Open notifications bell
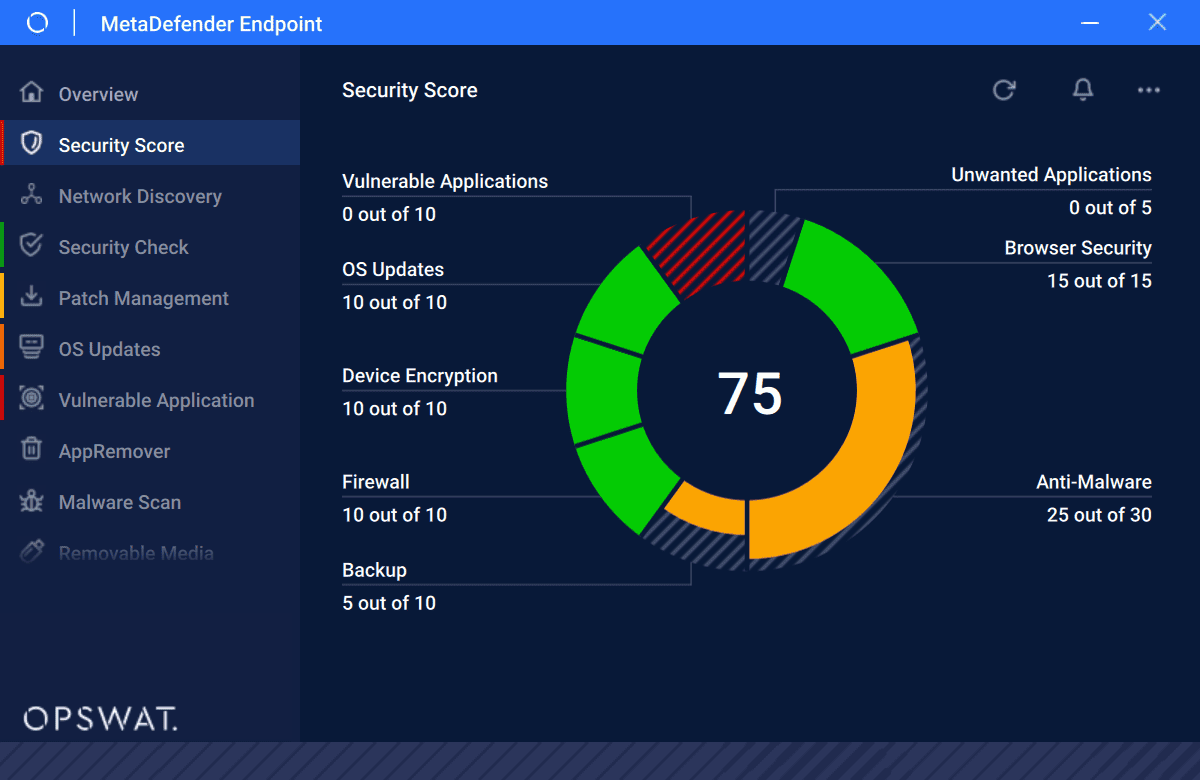 point(1082,90)
